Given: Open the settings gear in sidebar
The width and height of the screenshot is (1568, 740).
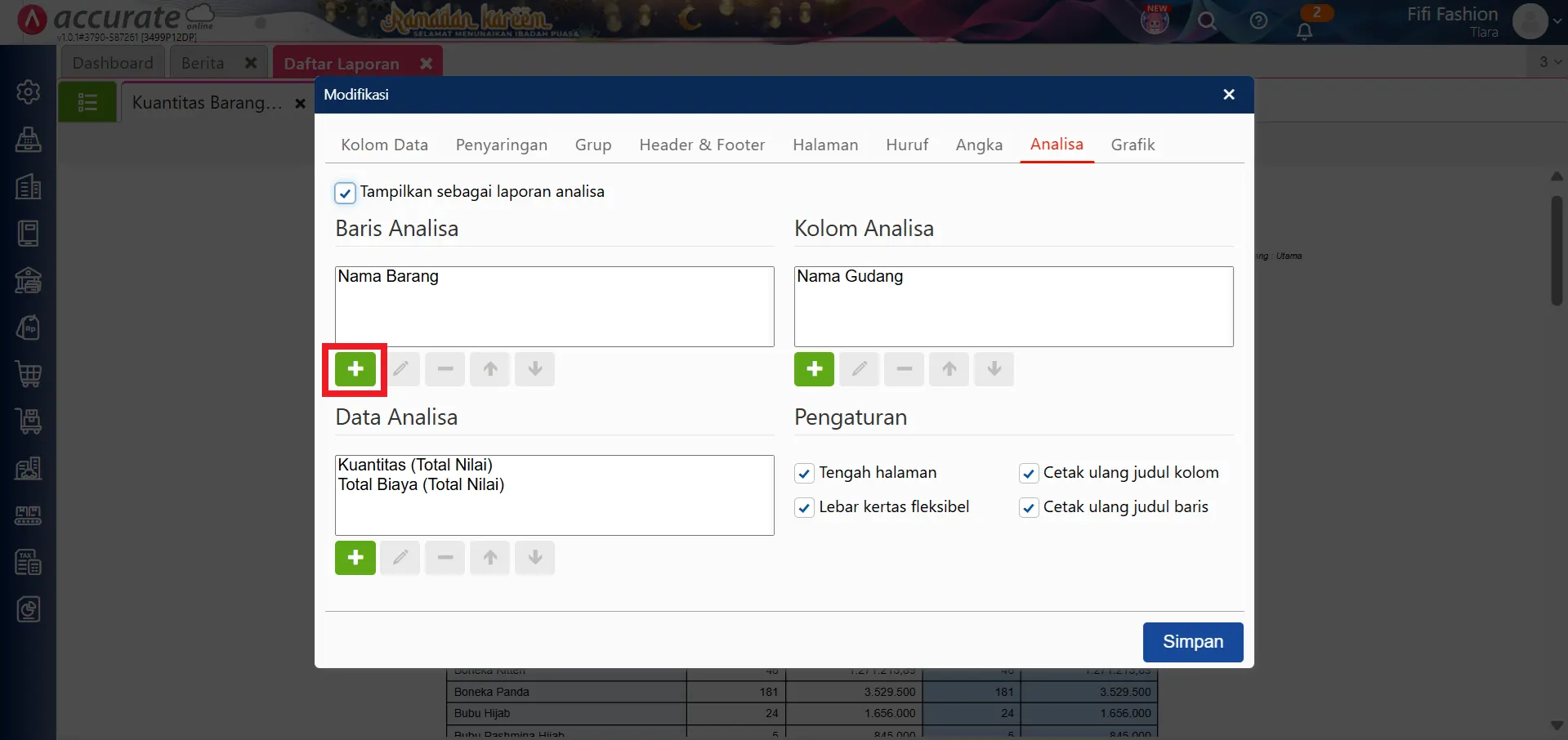Looking at the screenshot, I should 29,91.
